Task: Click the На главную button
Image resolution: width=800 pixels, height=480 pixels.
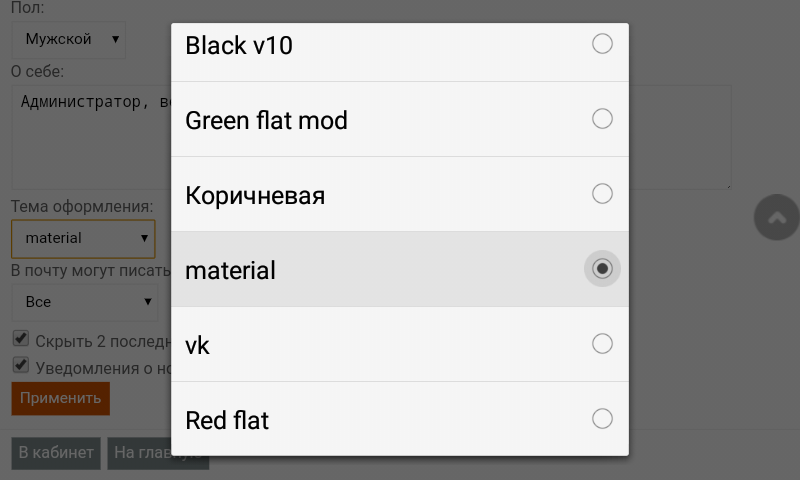Action: [x=140, y=452]
